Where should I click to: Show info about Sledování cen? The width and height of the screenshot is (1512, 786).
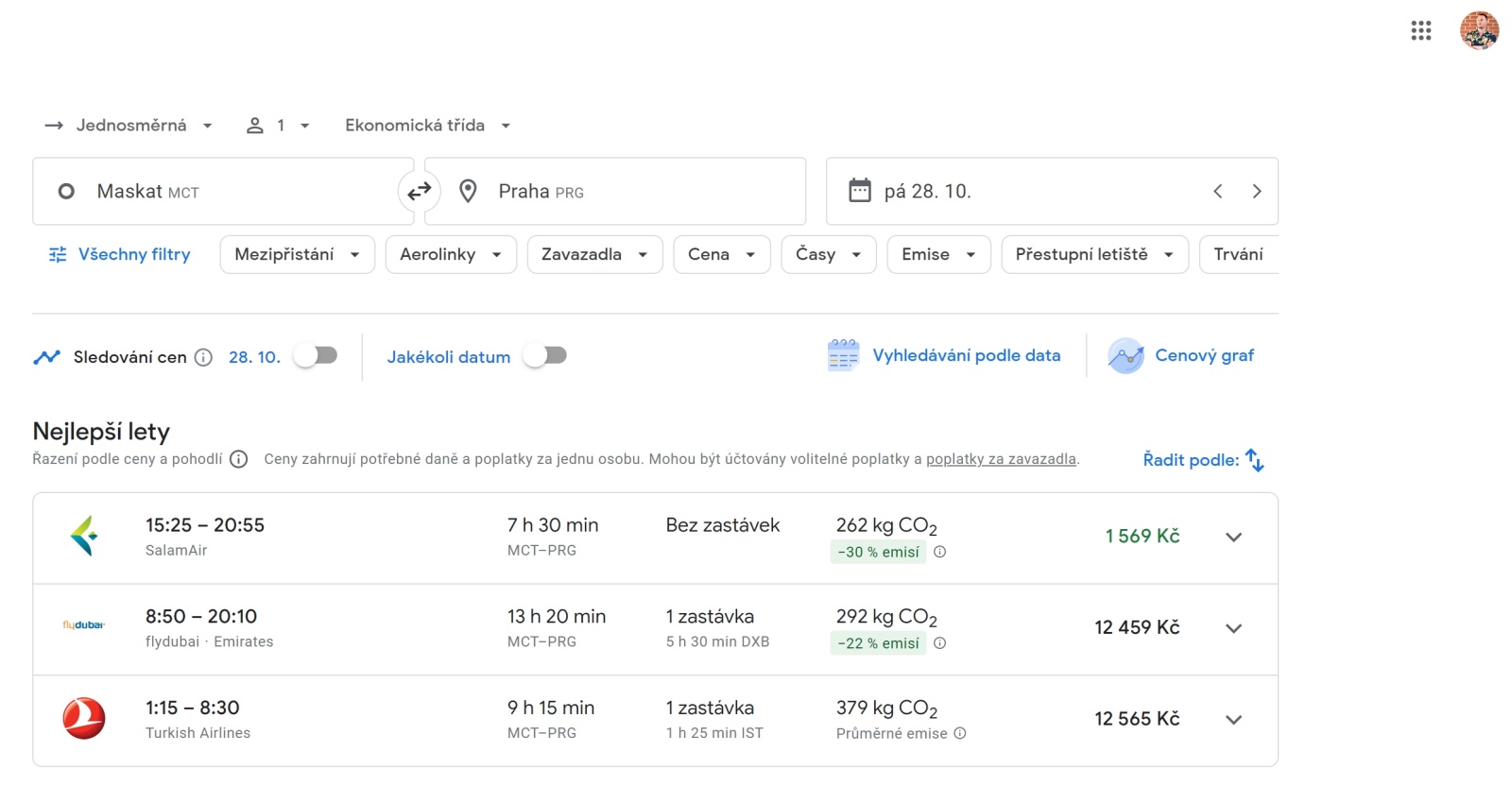click(203, 357)
